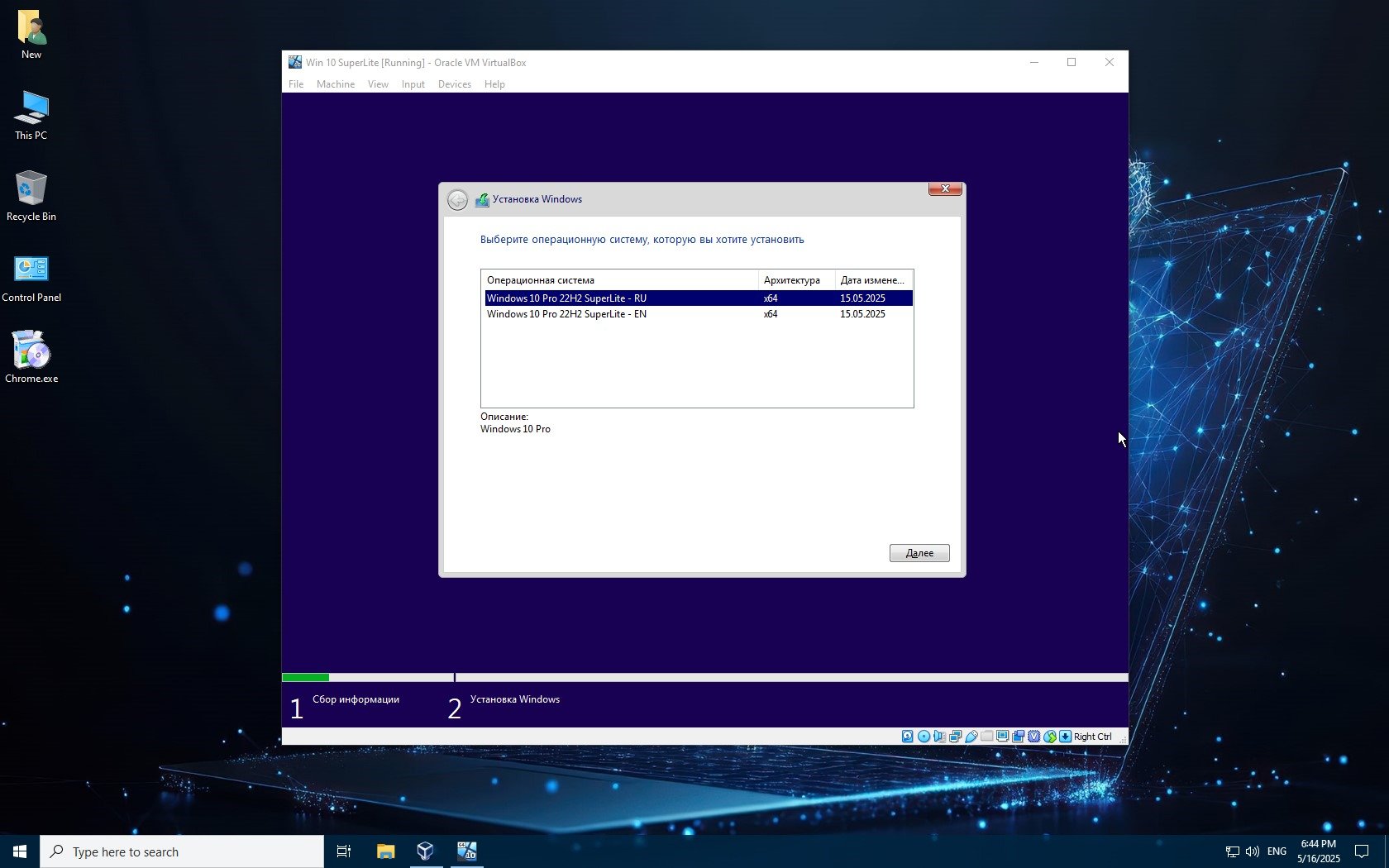Open File Explorer from the taskbar
This screenshot has width=1389, height=868.
coord(385,851)
